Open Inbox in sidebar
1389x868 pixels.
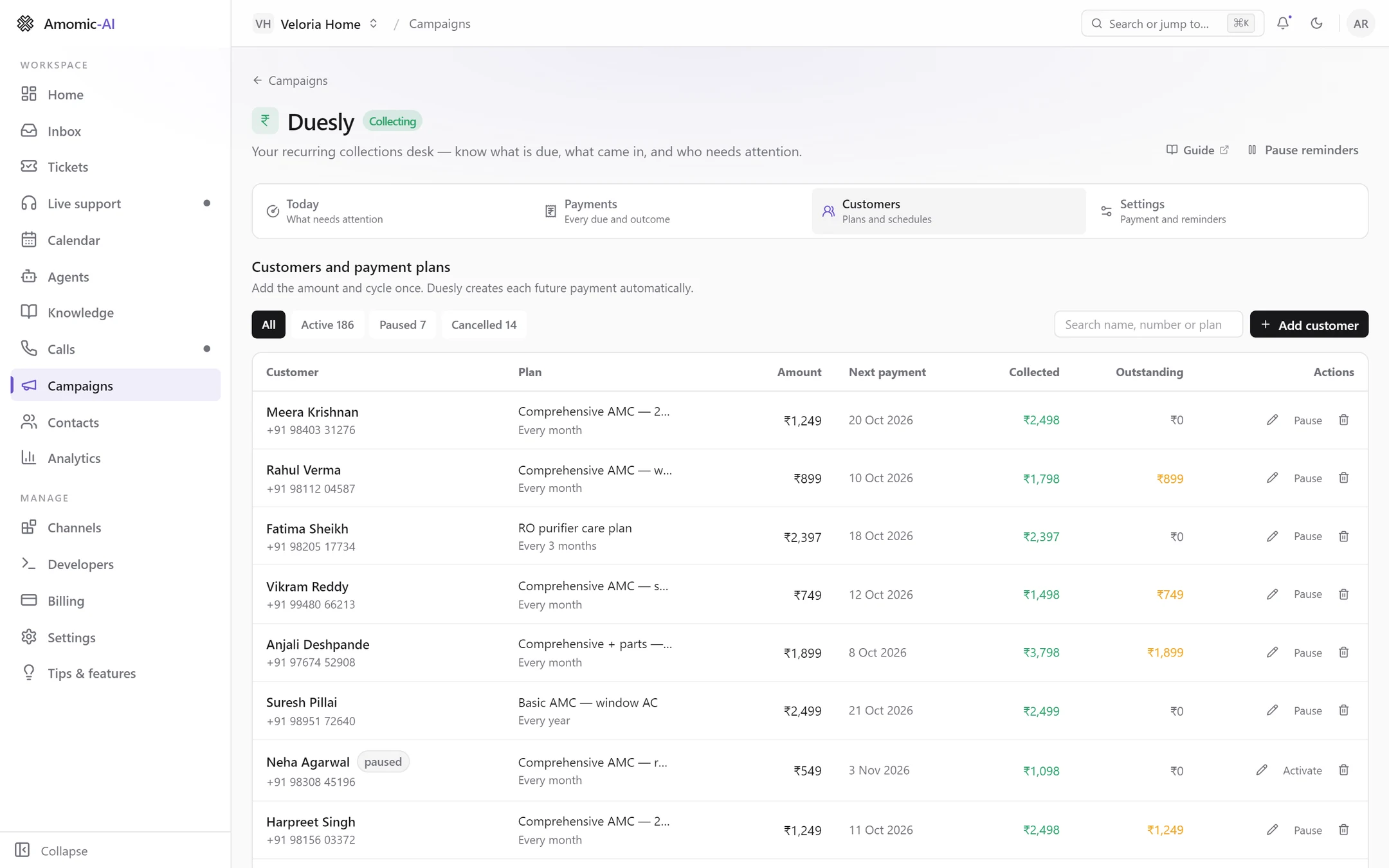tap(116, 131)
